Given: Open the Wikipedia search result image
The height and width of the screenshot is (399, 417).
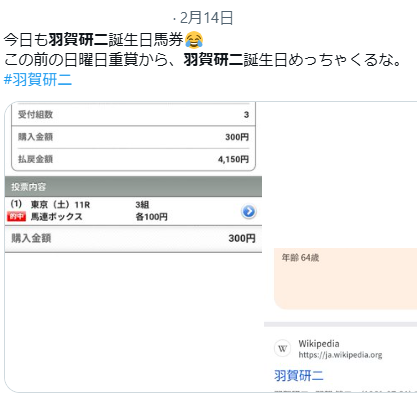Looking at the screenshot, I should (x=340, y=247).
